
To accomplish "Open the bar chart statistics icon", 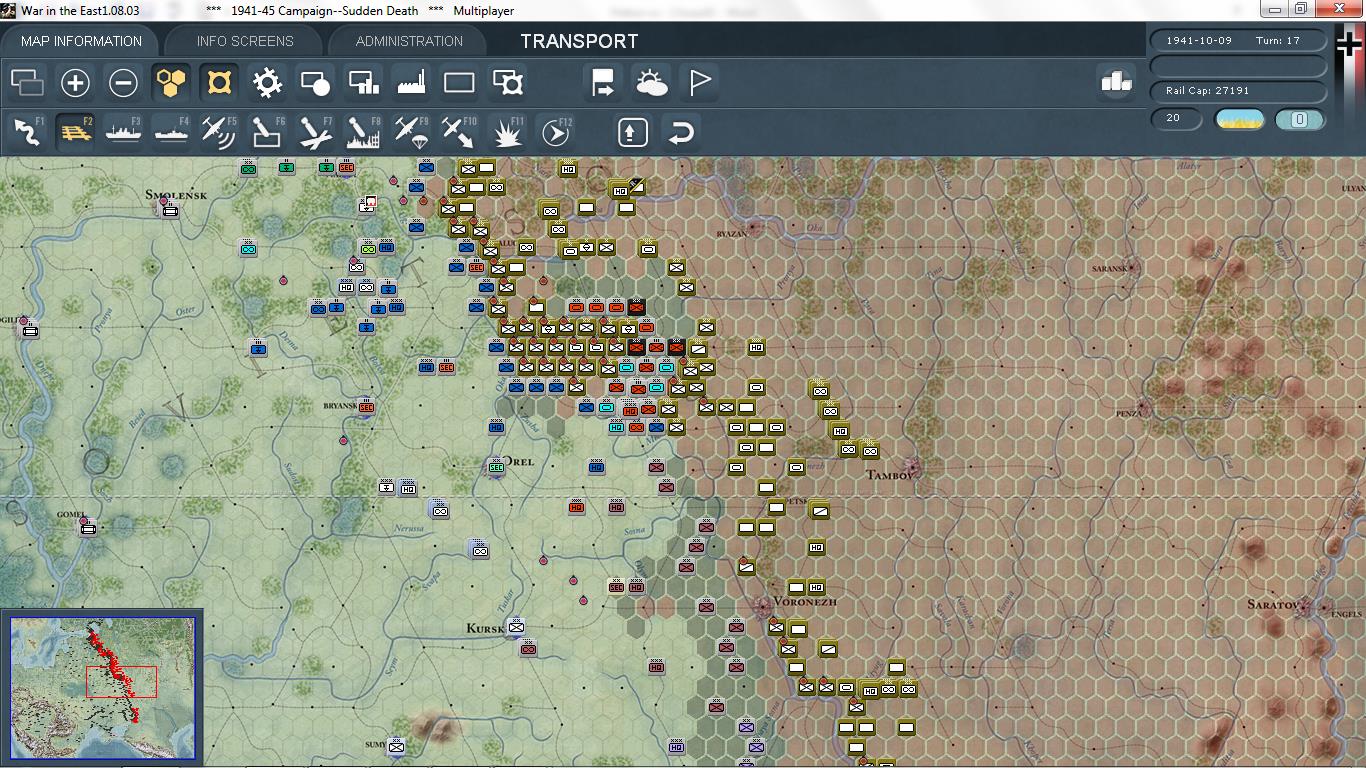I will click(x=1116, y=82).
